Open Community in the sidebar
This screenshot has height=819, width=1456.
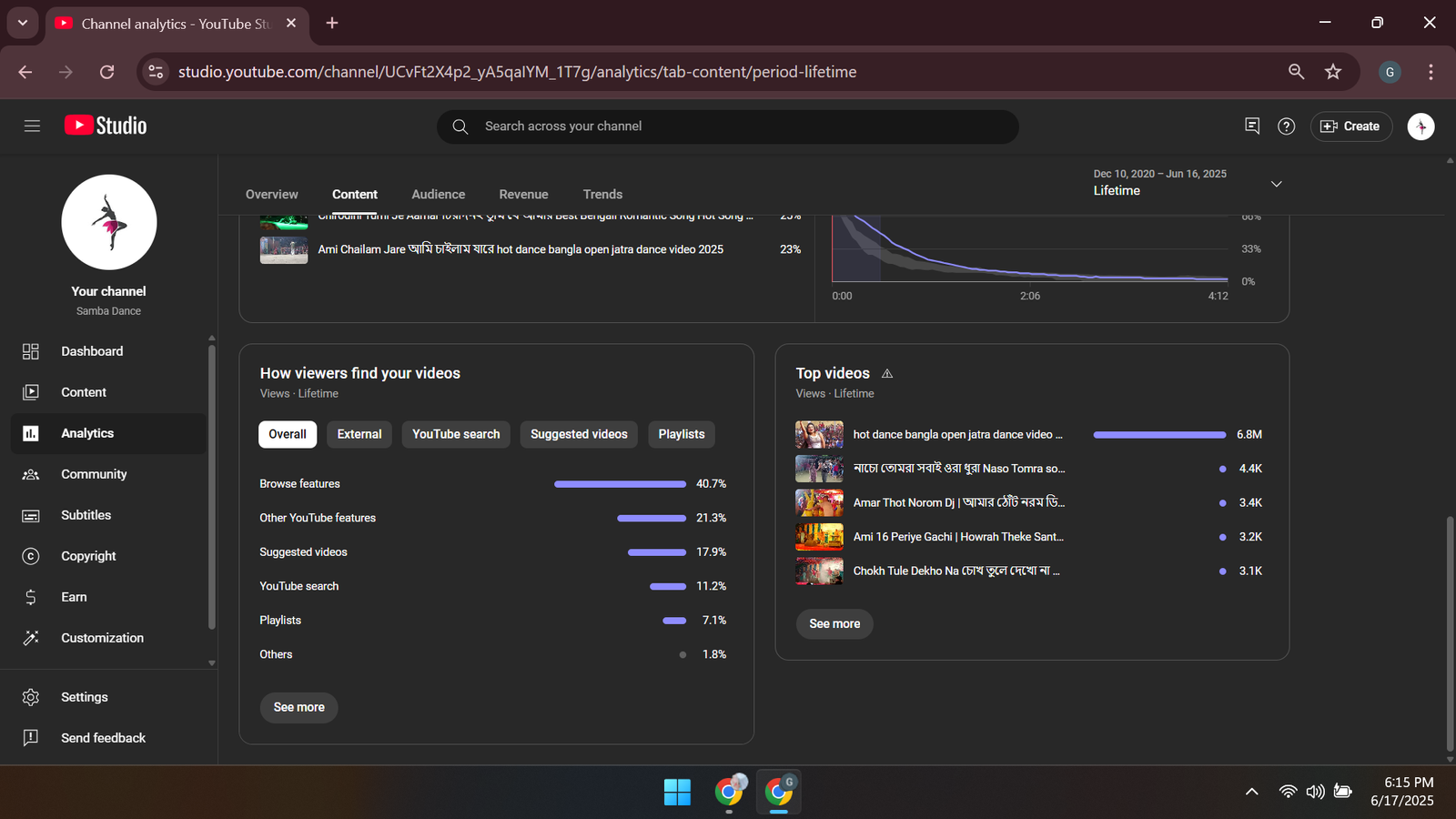click(x=109, y=474)
